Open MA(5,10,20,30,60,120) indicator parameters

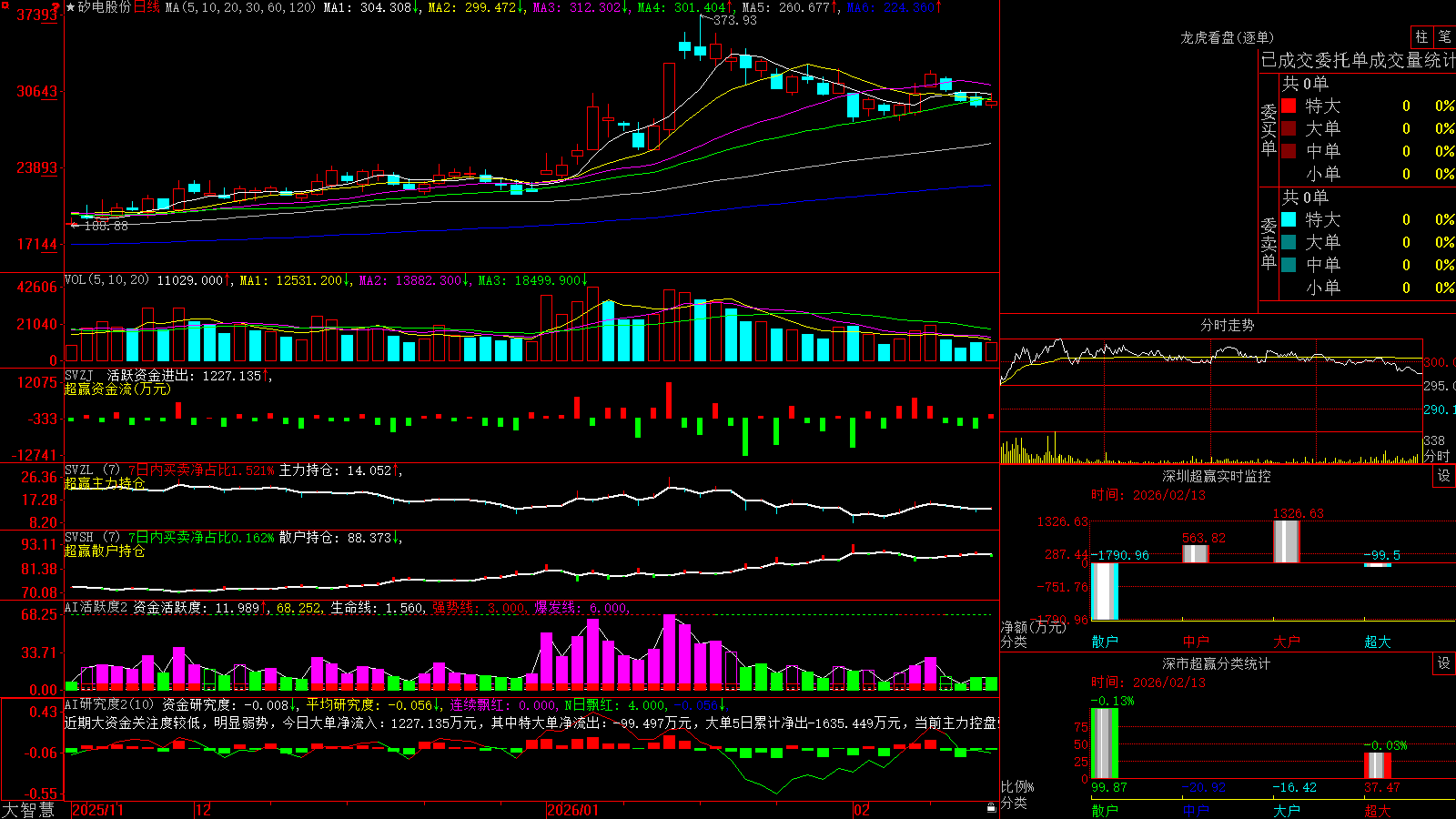240,7
